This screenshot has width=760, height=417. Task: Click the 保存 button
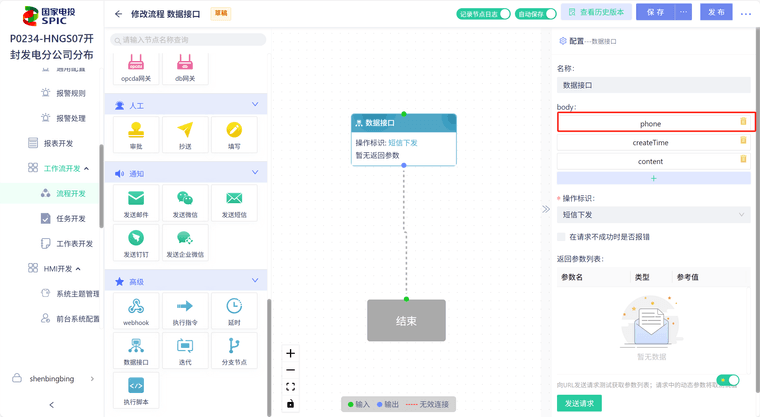655,12
